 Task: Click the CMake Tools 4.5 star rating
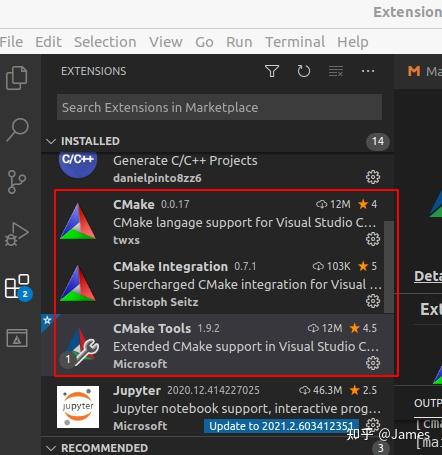pos(363,328)
